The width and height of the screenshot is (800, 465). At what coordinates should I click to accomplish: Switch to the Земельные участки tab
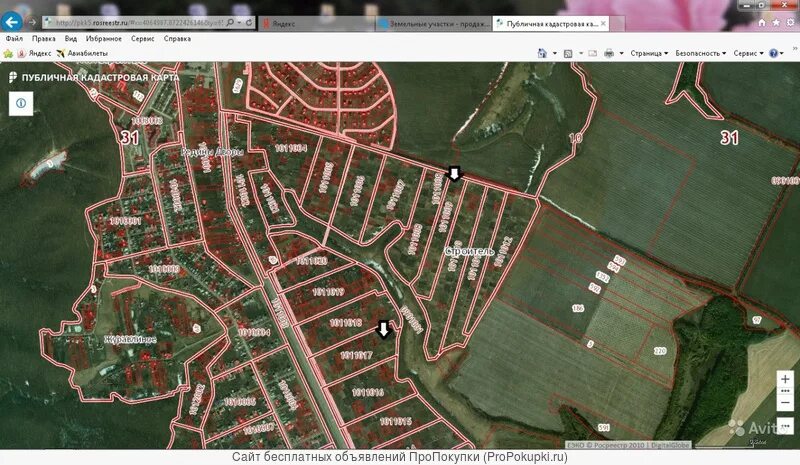[434, 23]
